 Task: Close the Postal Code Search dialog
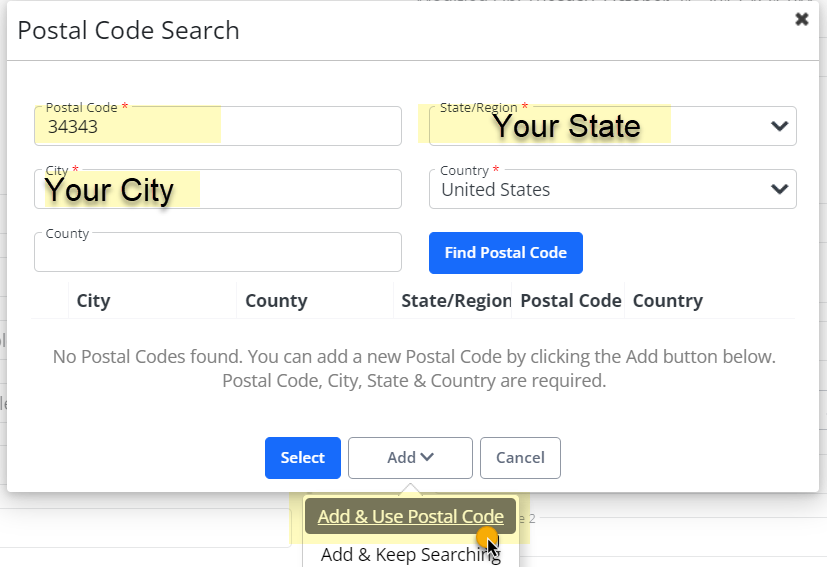[x=802, y=20]
